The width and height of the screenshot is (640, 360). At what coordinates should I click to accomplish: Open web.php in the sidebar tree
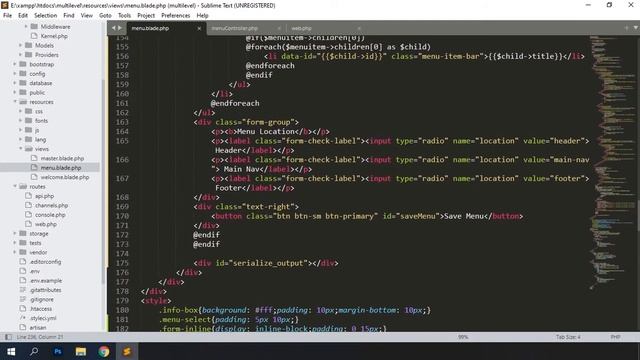point(46,224)
